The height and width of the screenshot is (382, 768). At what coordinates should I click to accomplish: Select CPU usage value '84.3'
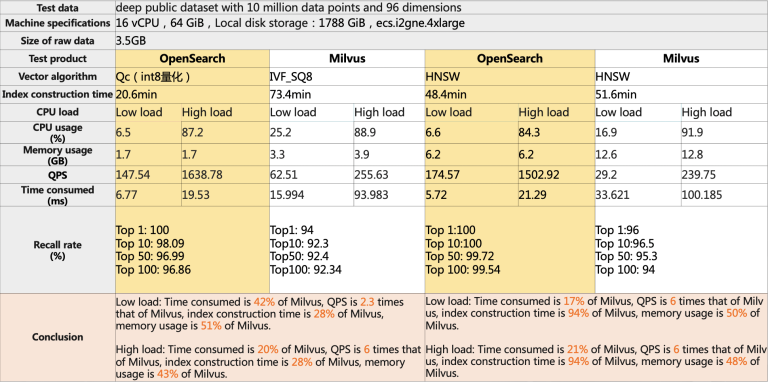[530, 133]
